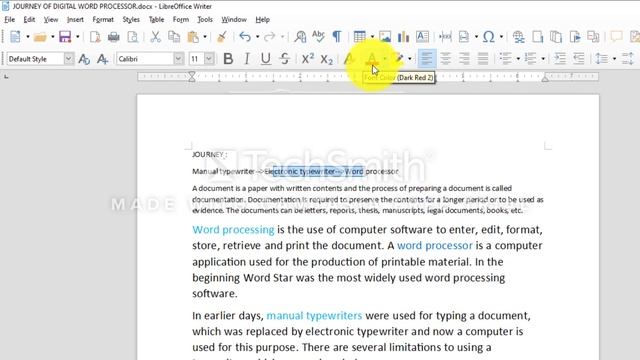
Task: Expand the font size 11 dropdown
Action: coord(209,59)
